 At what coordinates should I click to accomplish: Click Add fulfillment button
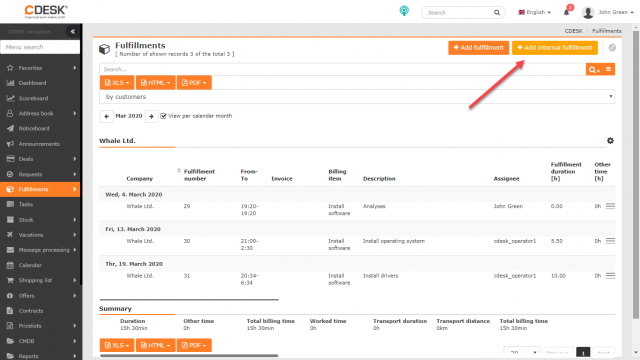[x=478, y=48]
